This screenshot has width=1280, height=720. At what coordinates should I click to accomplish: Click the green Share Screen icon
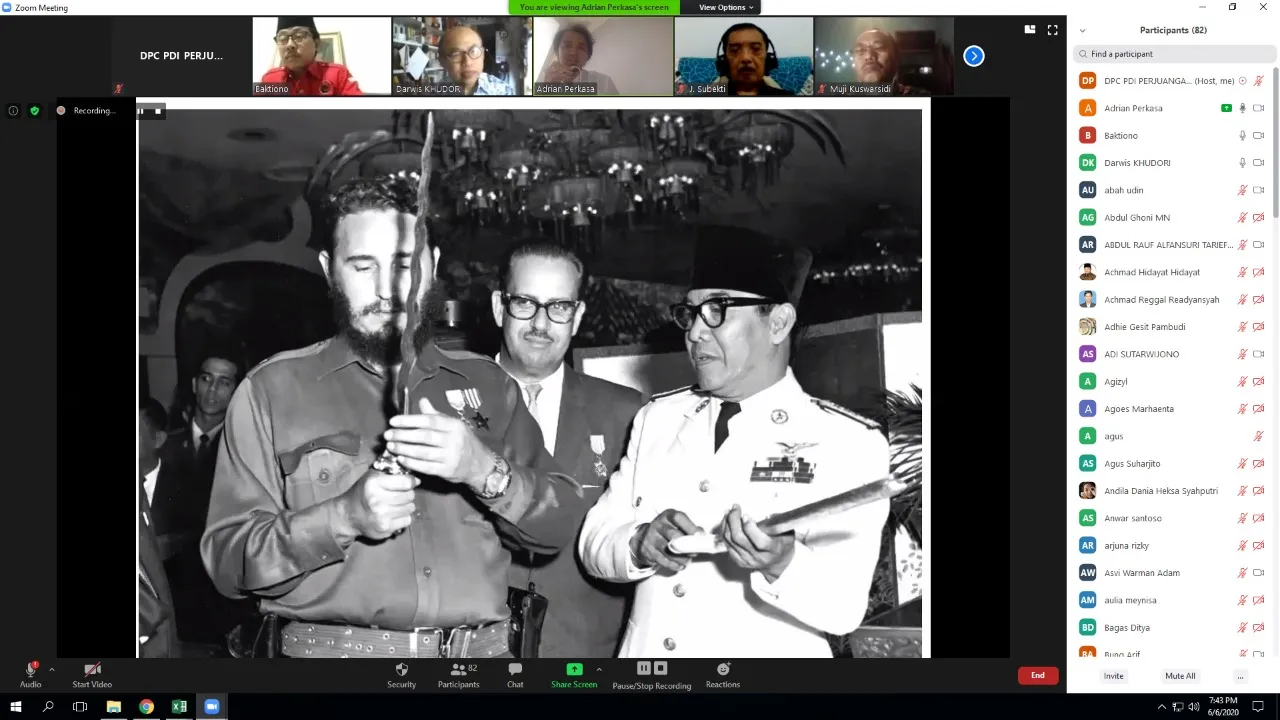pyautogui.click(x=574, y=669)
